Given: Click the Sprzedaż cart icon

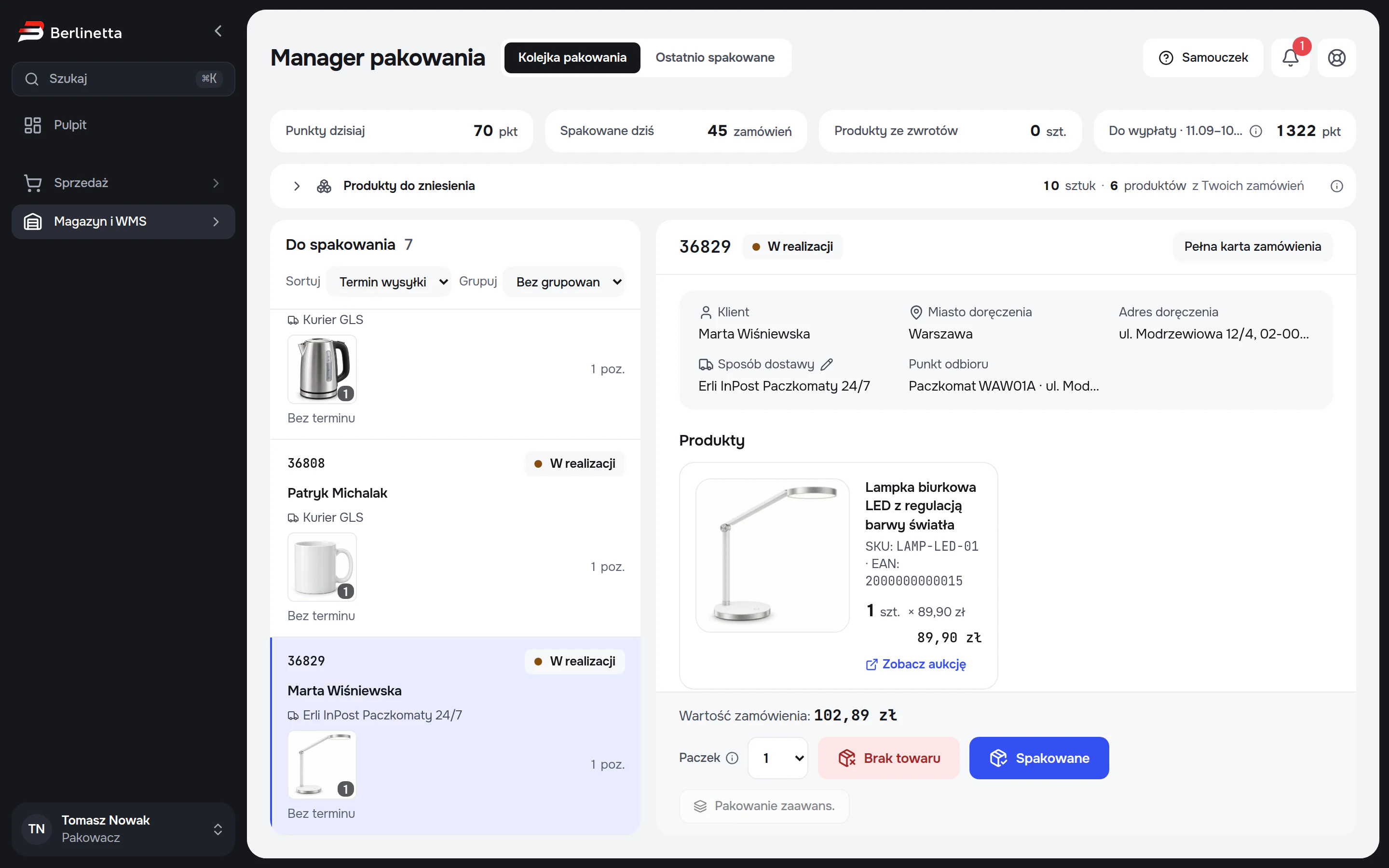Looking at the screenshot, I should [33, 183].
